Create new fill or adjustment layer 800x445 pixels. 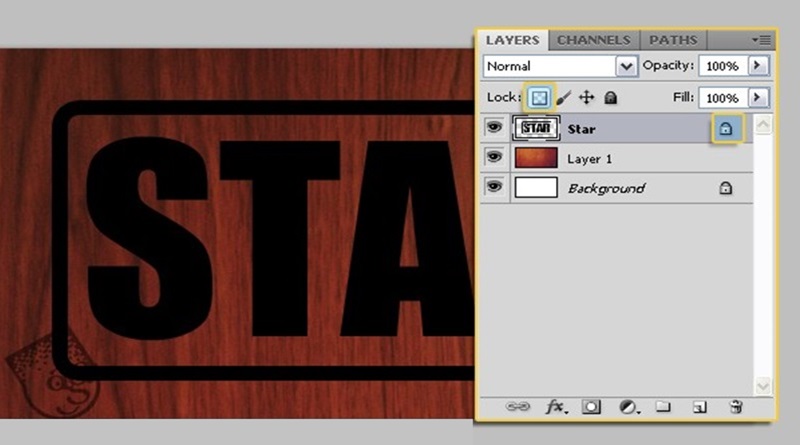tap(629, 407)
